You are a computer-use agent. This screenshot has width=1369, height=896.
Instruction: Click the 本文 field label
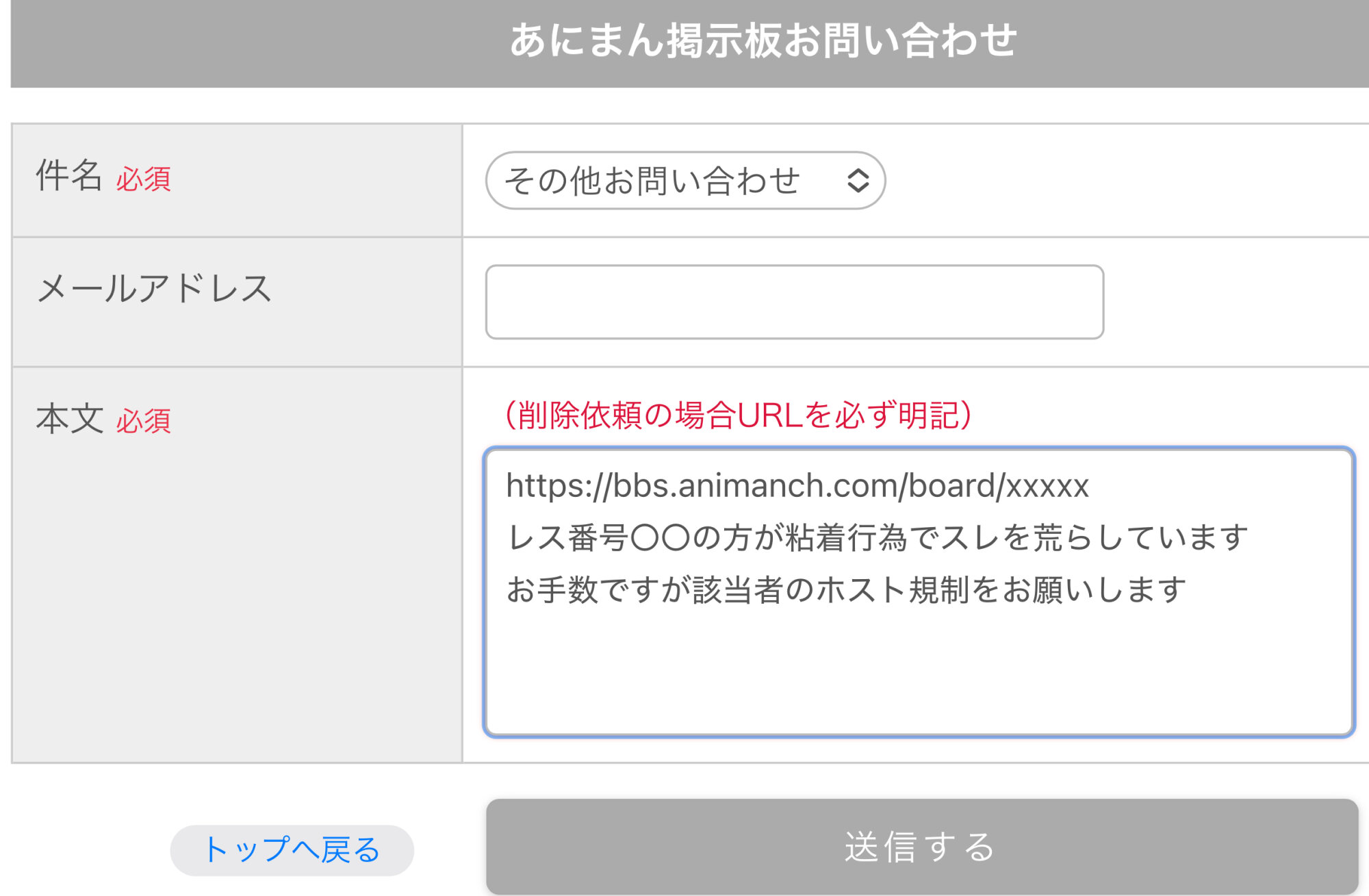(69, 418)
